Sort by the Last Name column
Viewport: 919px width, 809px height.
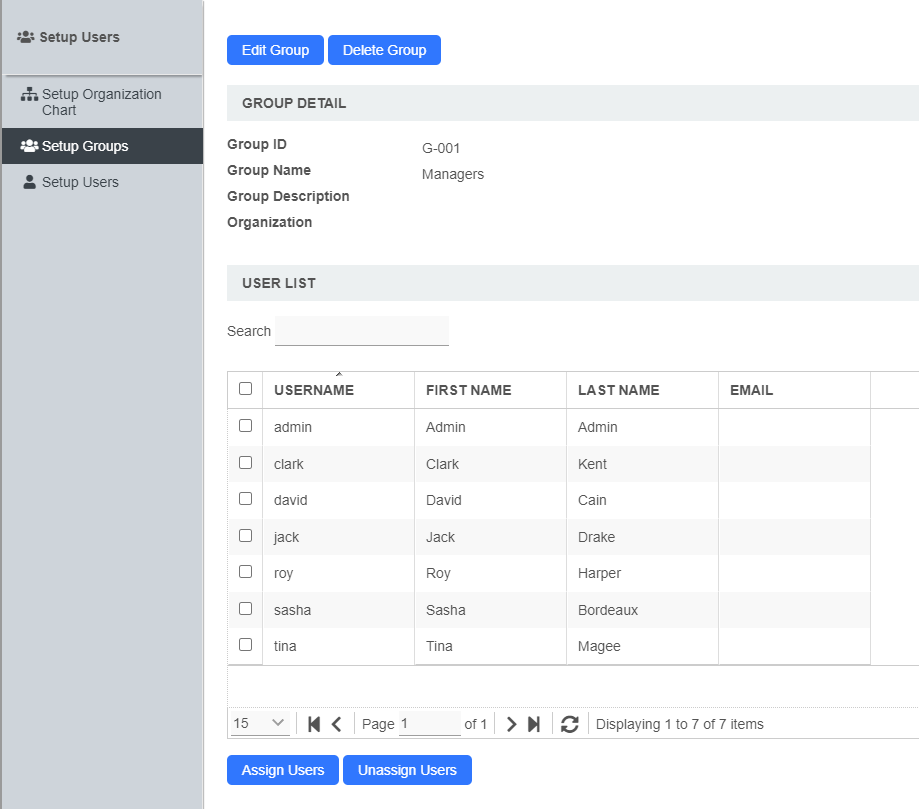[618, 390]
